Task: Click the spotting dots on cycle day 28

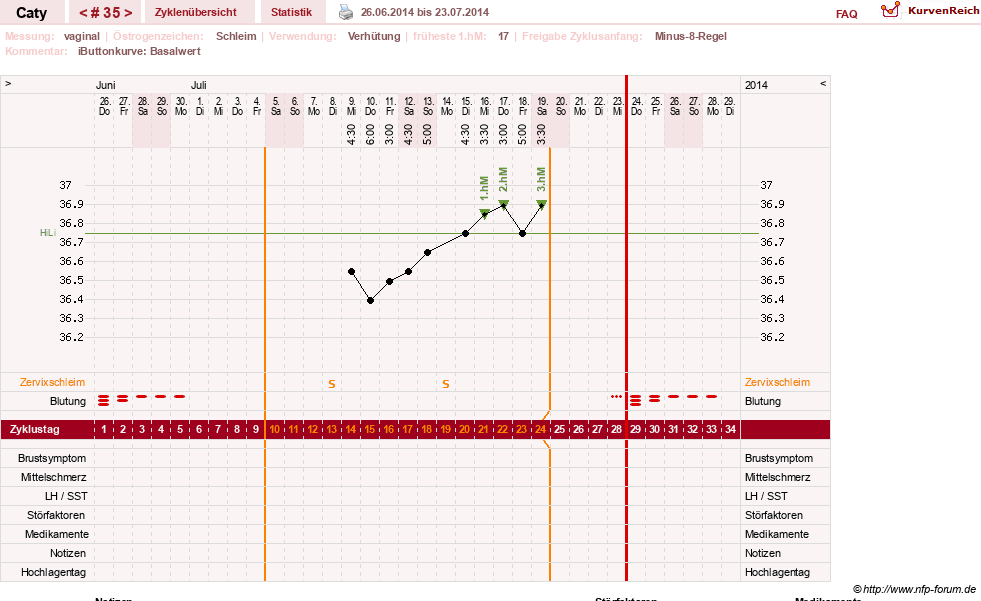Action: 617,396
